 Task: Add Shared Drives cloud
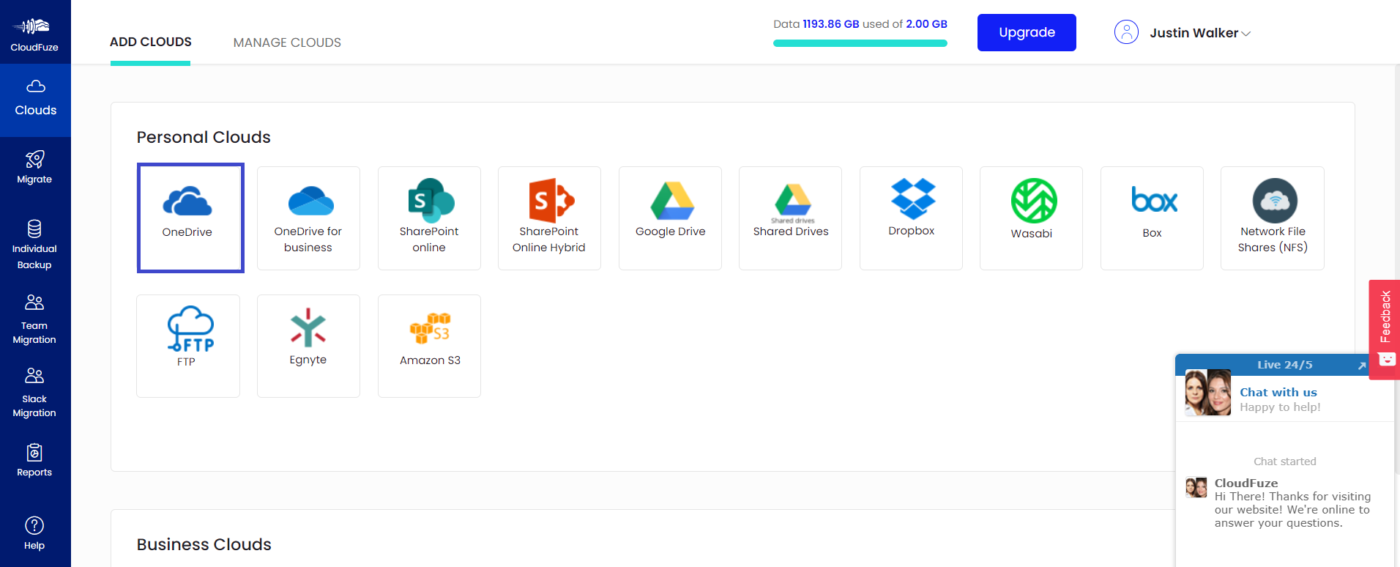point(790,218)
